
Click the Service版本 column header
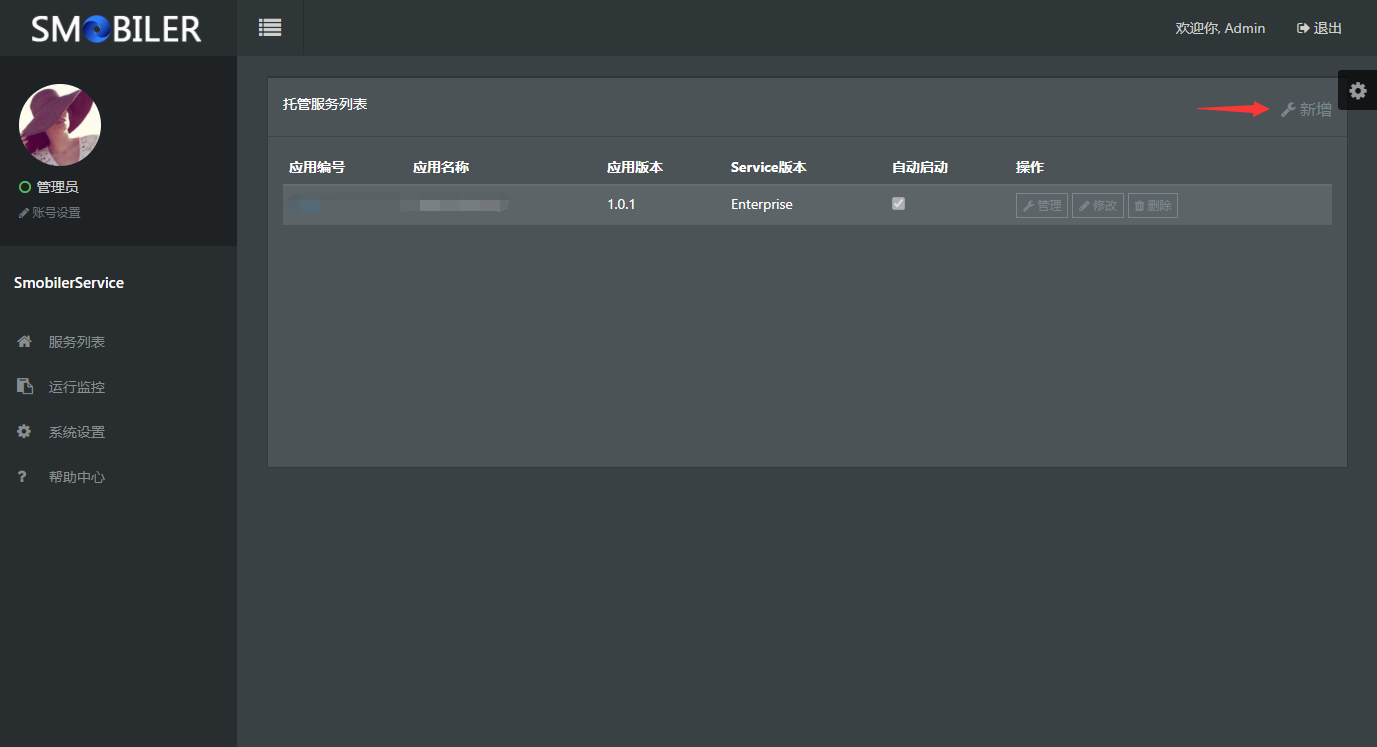point(769,167)
